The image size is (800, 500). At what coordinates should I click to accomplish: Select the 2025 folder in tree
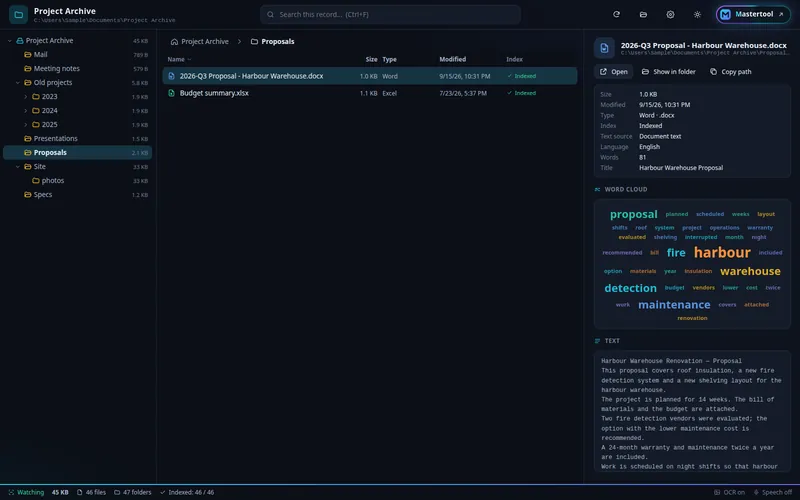[78, 124]
